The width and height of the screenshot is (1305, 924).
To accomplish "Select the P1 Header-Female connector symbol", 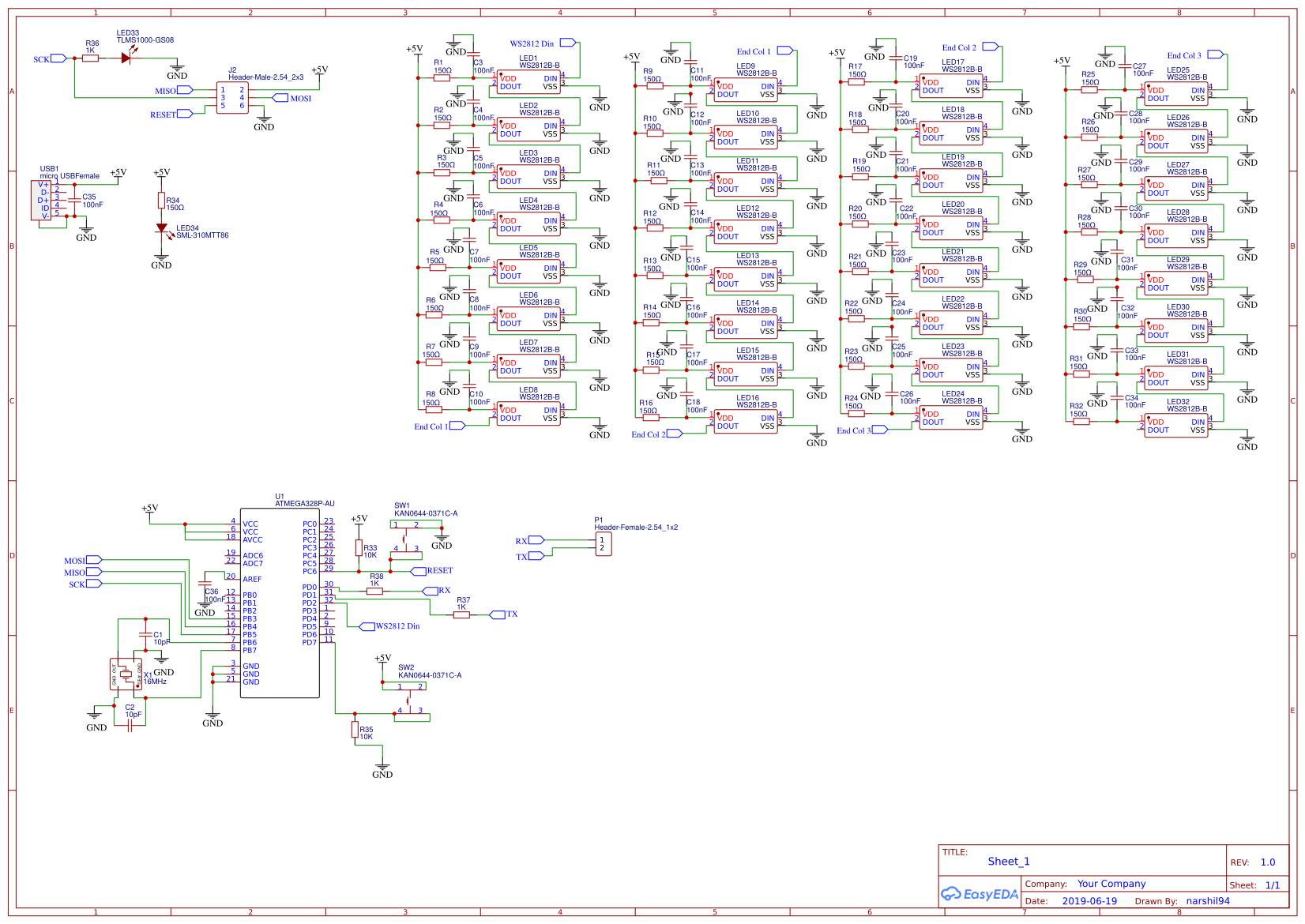I will pyautogui.click(x=603, y=543).
